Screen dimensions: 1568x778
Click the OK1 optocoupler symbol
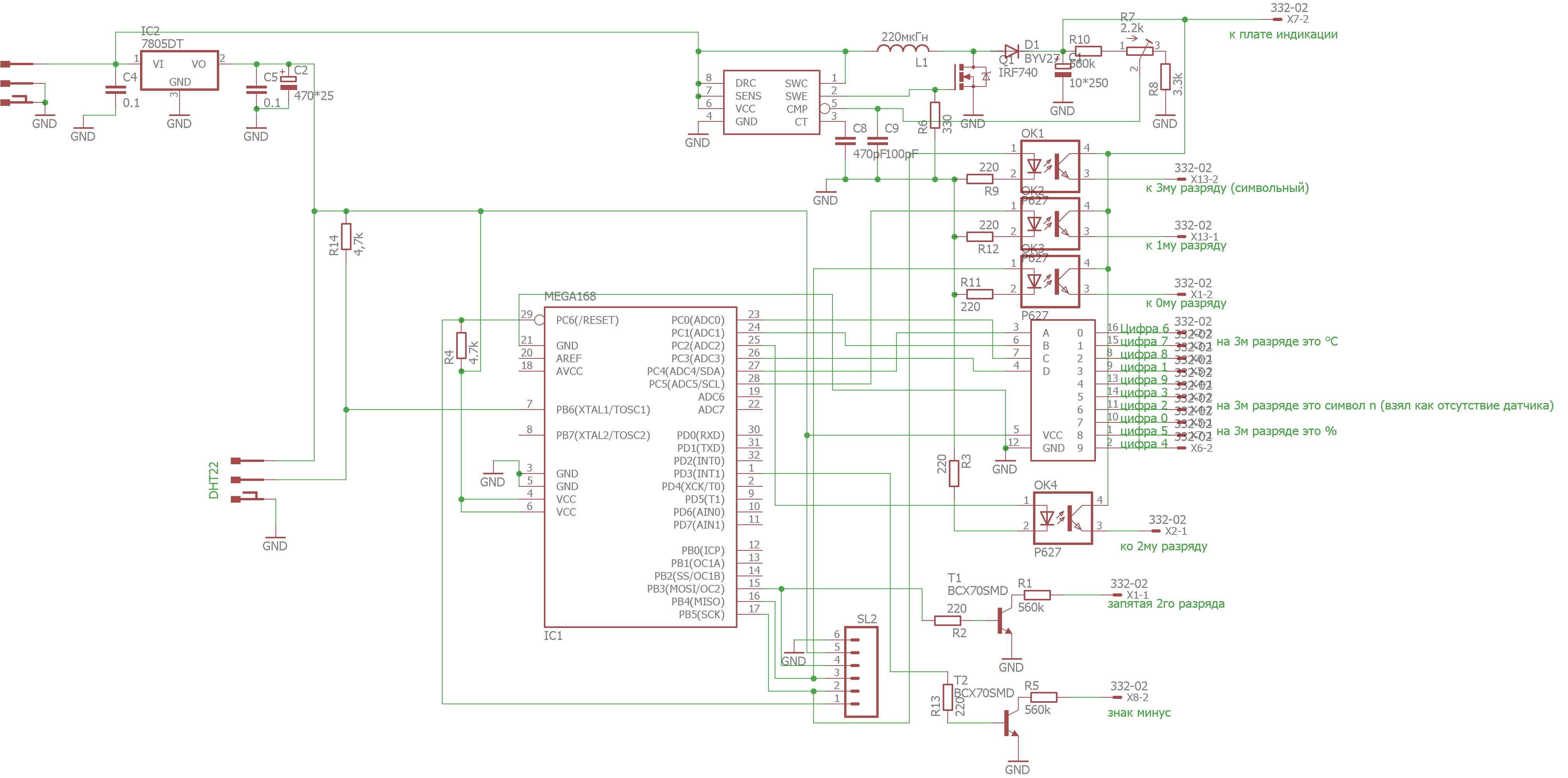point(1050,166)
